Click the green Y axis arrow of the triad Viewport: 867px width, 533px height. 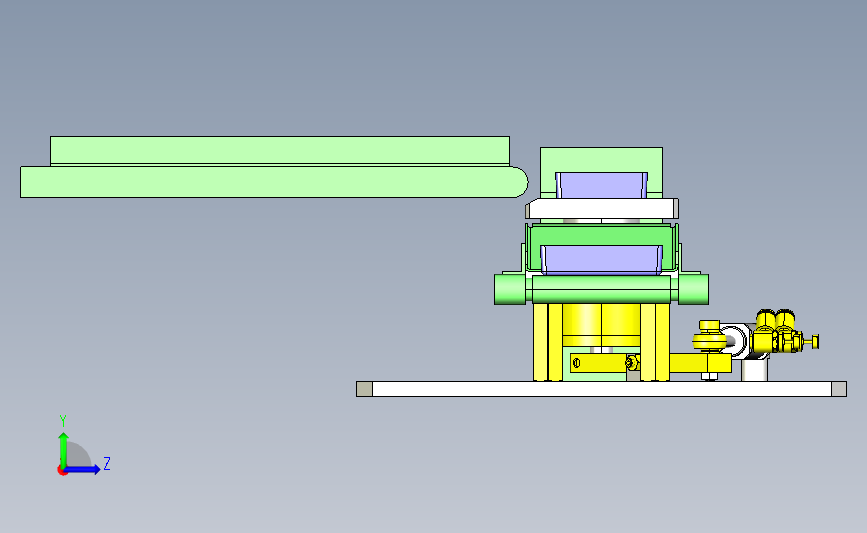tap(63, 449)
